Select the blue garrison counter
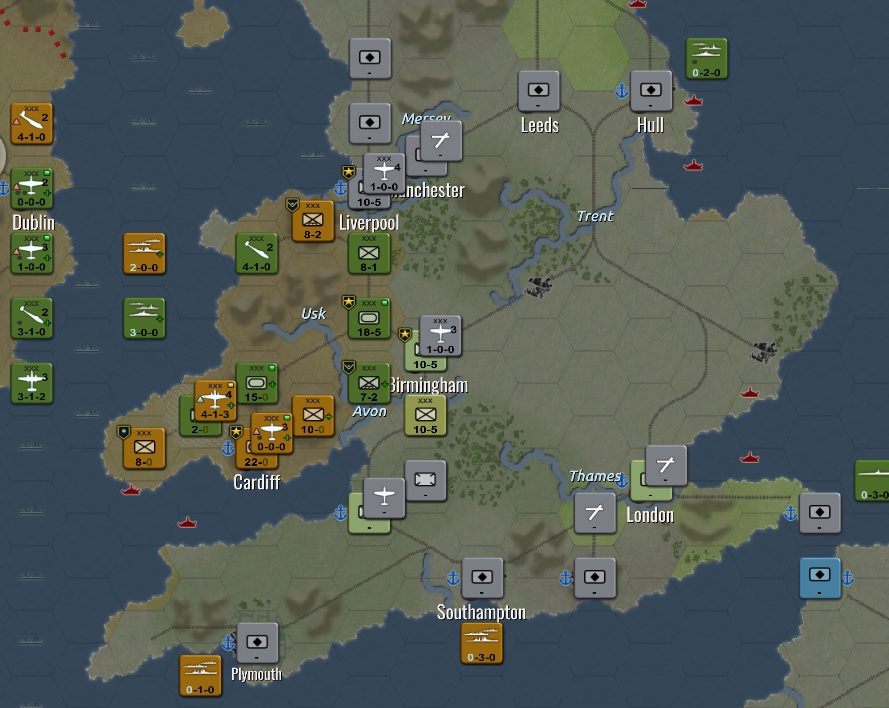Image resolution: width=889 pixels, height=708 pixels. (820, 578)
